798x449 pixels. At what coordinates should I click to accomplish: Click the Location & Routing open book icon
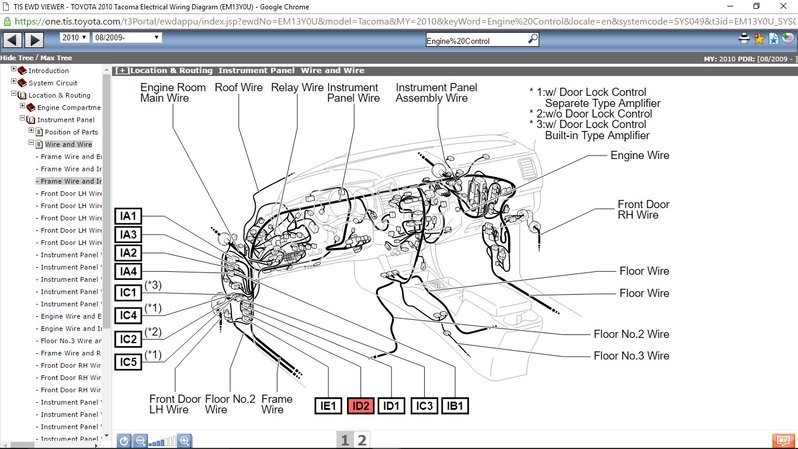tap(22, 95)
